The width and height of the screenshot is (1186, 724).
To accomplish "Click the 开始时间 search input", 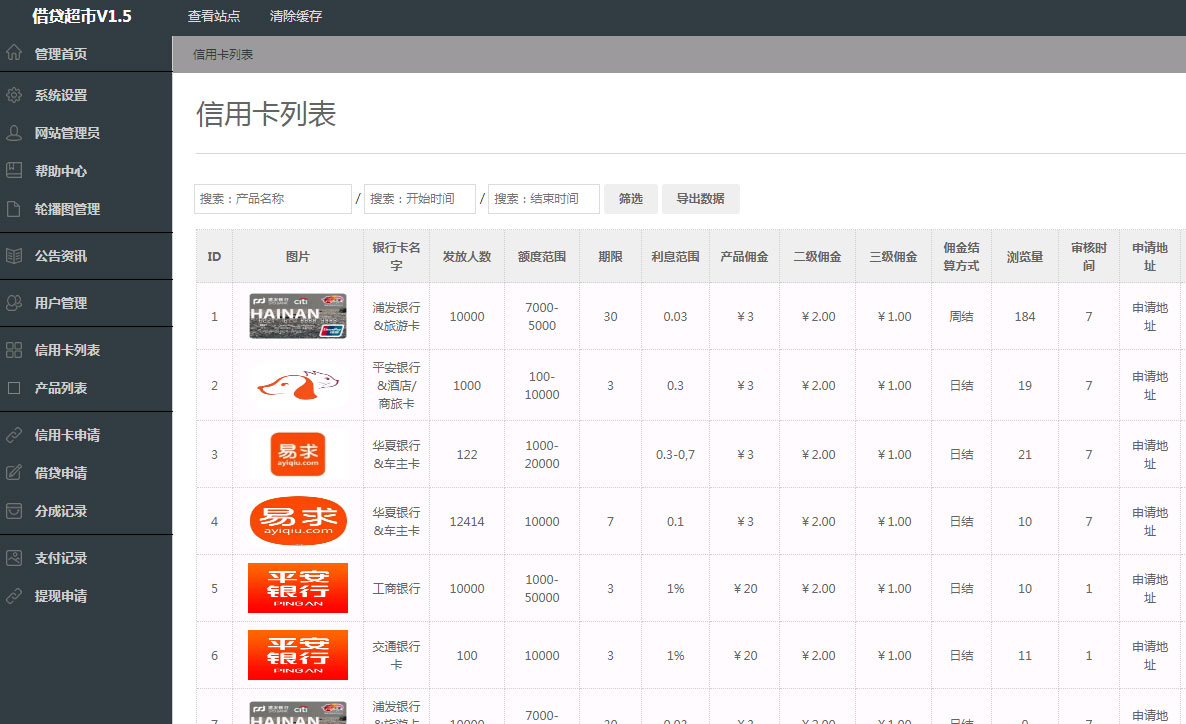I will (420, 199).
